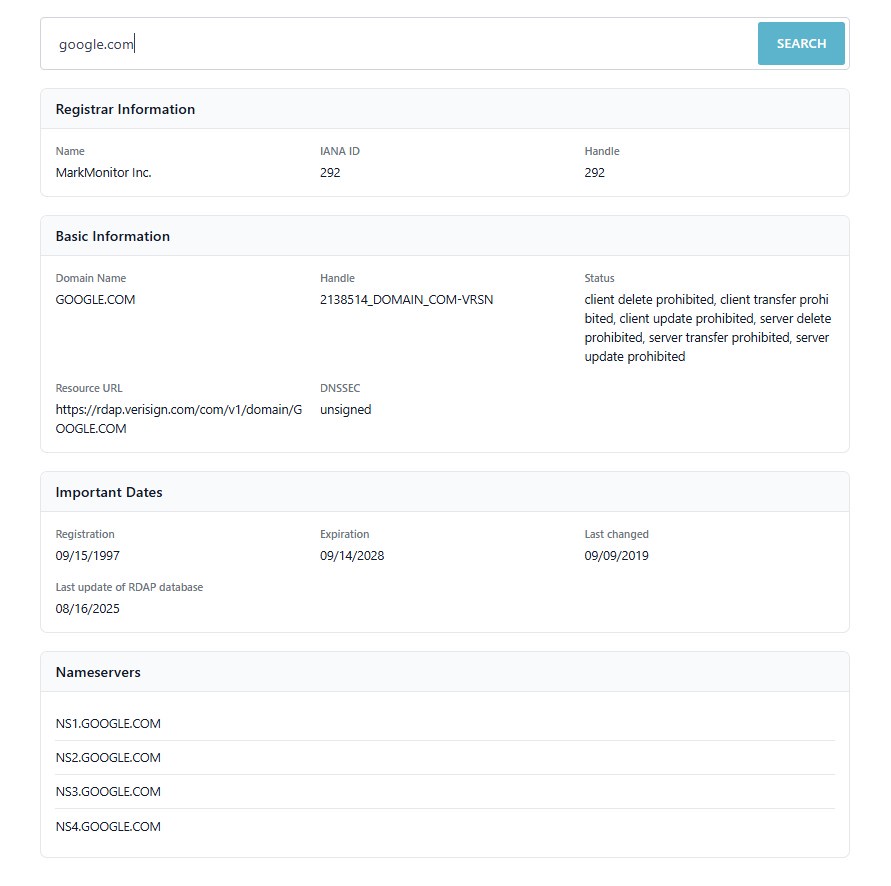Viewport: 891px width, 886px height.
Task: Select the Basic Information heading
Action: tap(113, 236)
